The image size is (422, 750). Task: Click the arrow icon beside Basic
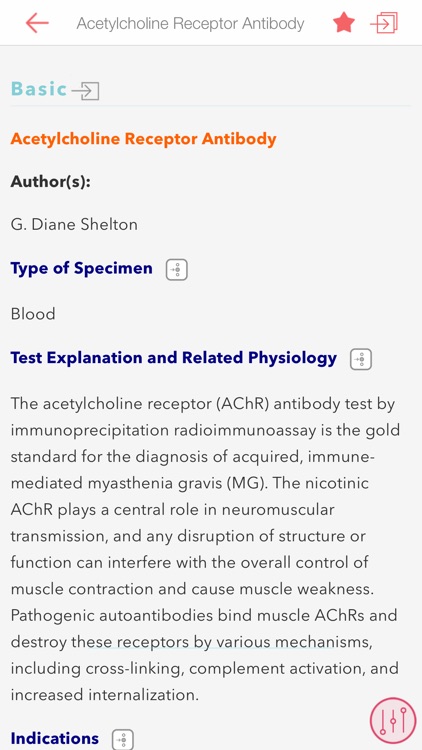pos(86,90)
